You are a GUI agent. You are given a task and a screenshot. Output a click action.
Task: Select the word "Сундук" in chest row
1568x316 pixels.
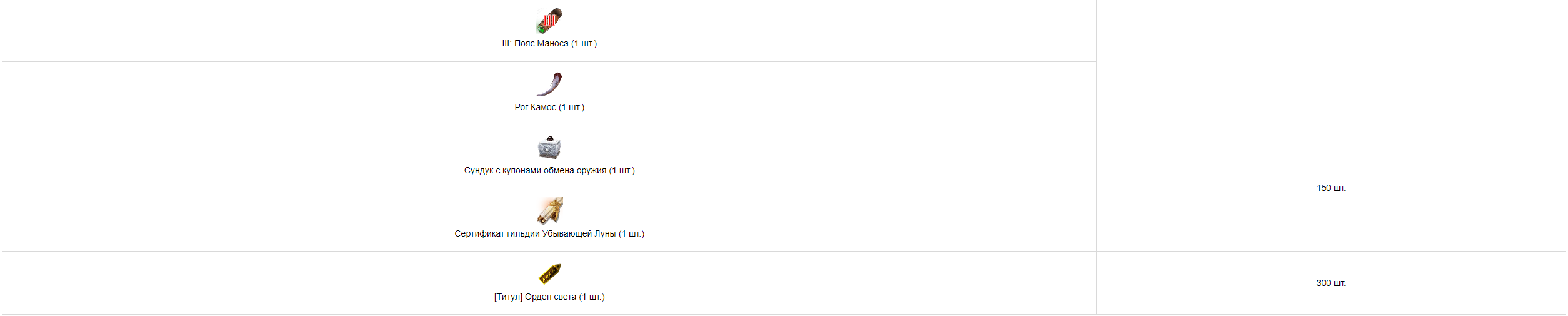[479, 171]
